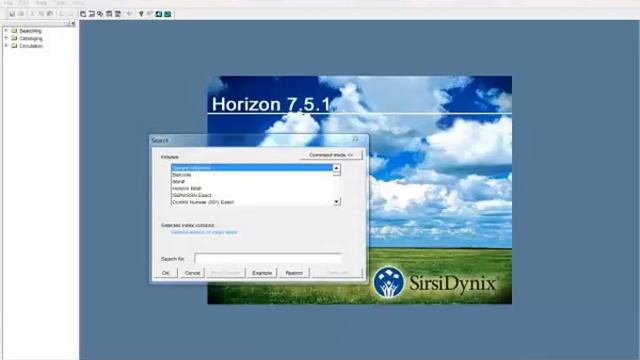Click the Command mode button
The width and height of the screenshot is (640, 360).
coord(331,155)
